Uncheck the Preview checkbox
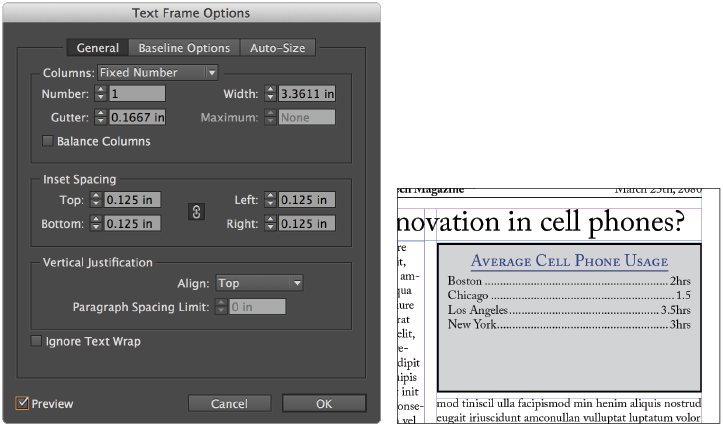 click(x=23, y=404)
